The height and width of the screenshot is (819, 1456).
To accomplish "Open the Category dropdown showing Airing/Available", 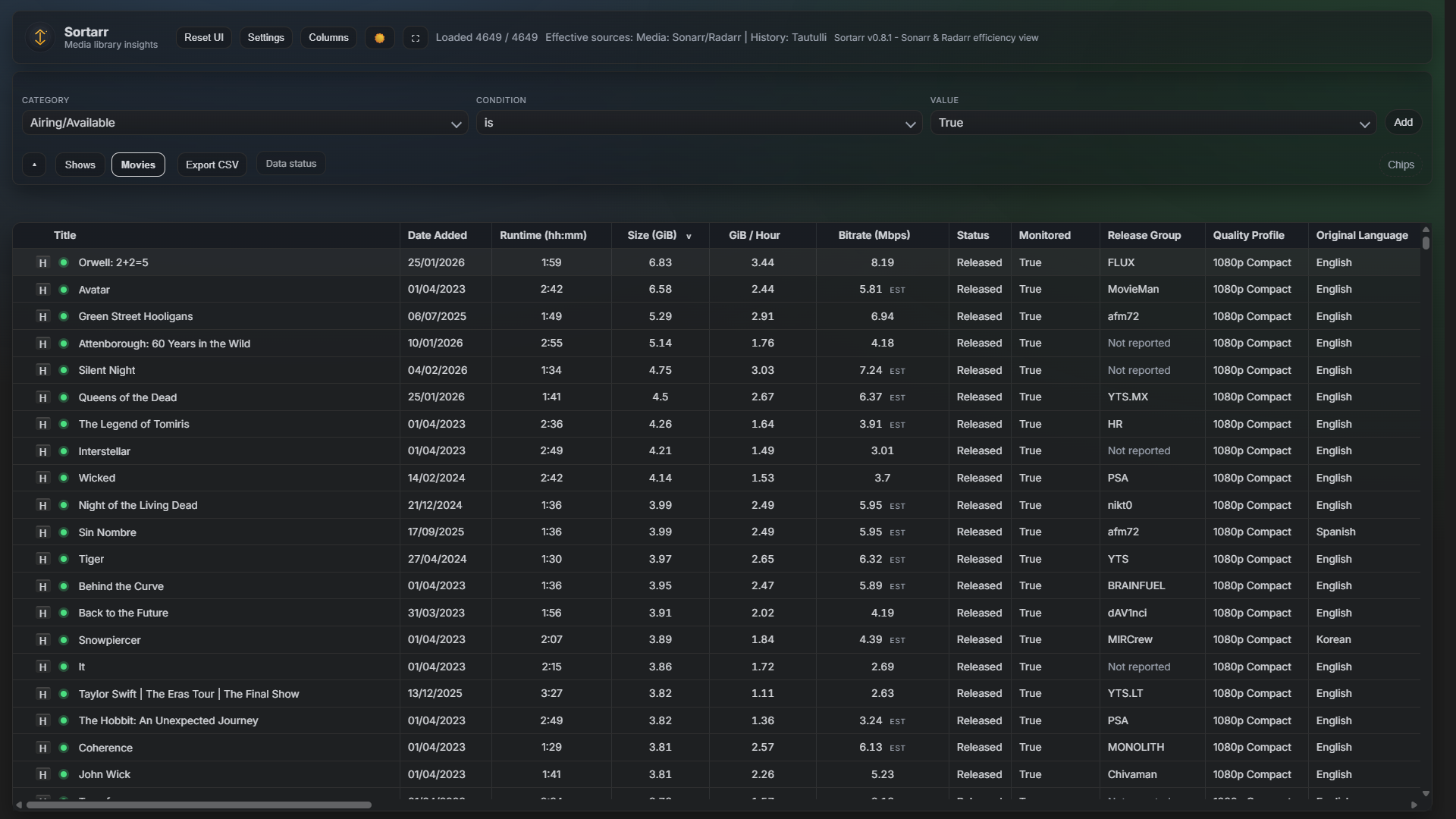I will [x=244, y=123].
